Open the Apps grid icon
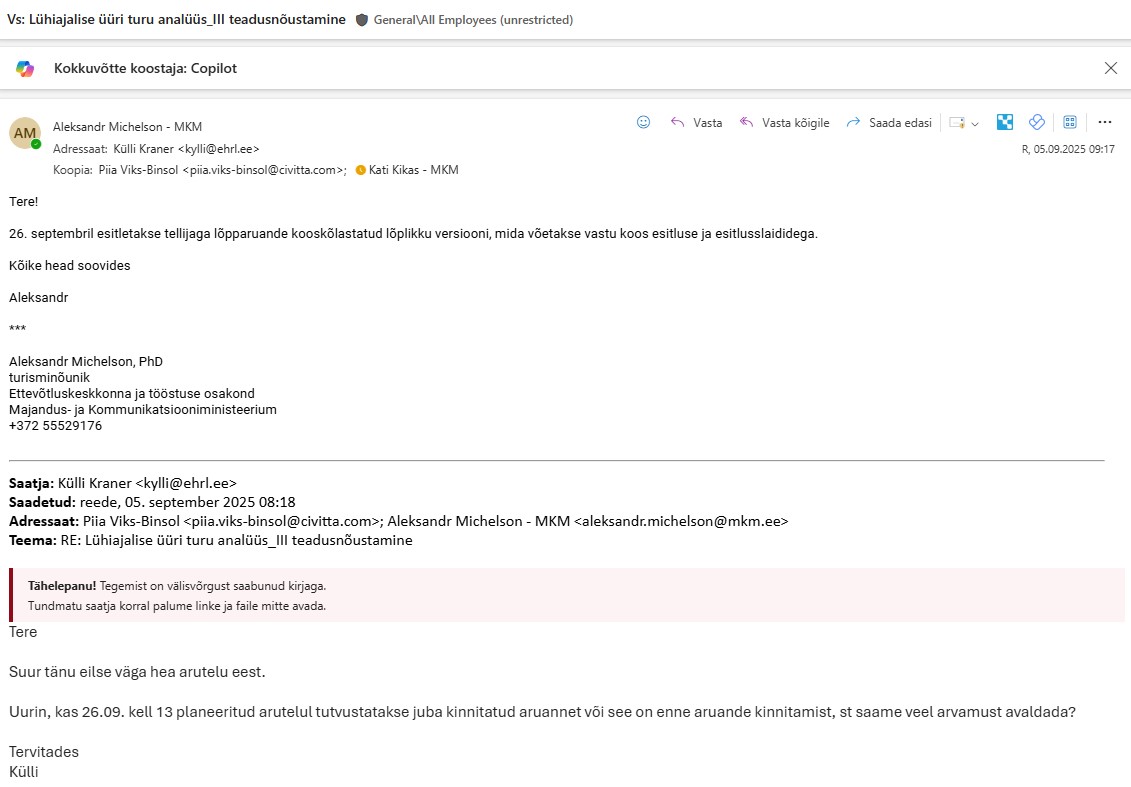This screenshot has height=787, width=1131. click(1070, 122)
